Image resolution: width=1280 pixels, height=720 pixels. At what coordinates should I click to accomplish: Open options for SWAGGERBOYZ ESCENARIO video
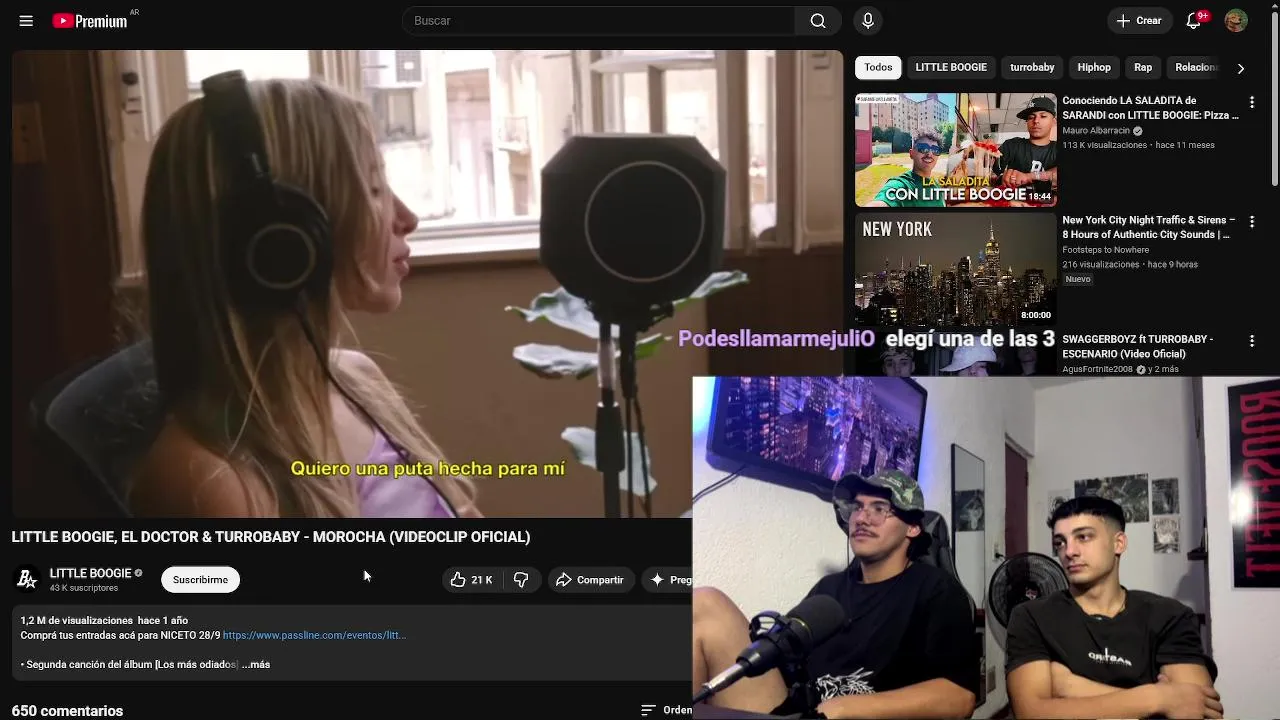(1251, 341)
